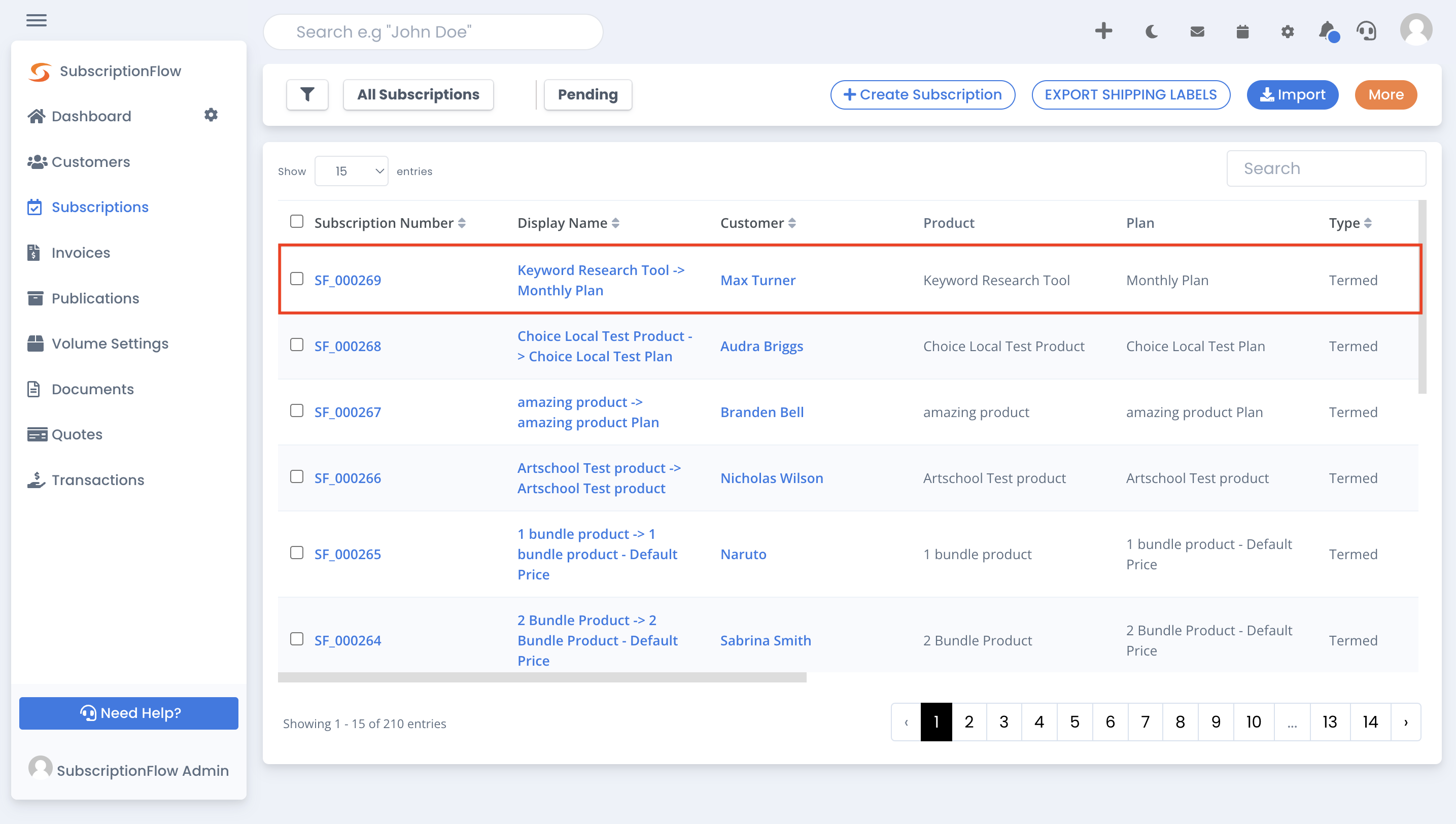Check the SF_000268 row checkbox
This screenshot has height=824, width=1456.
(x=296, y=345)
